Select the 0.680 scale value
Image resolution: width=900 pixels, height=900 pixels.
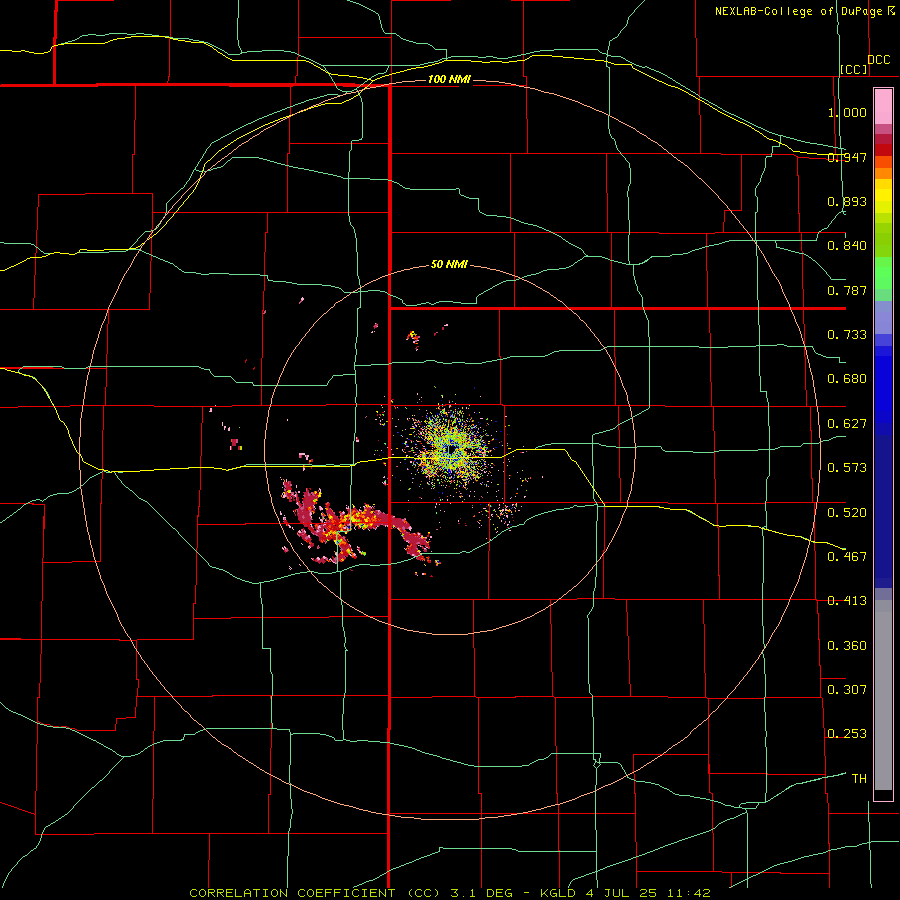[847, 379]
